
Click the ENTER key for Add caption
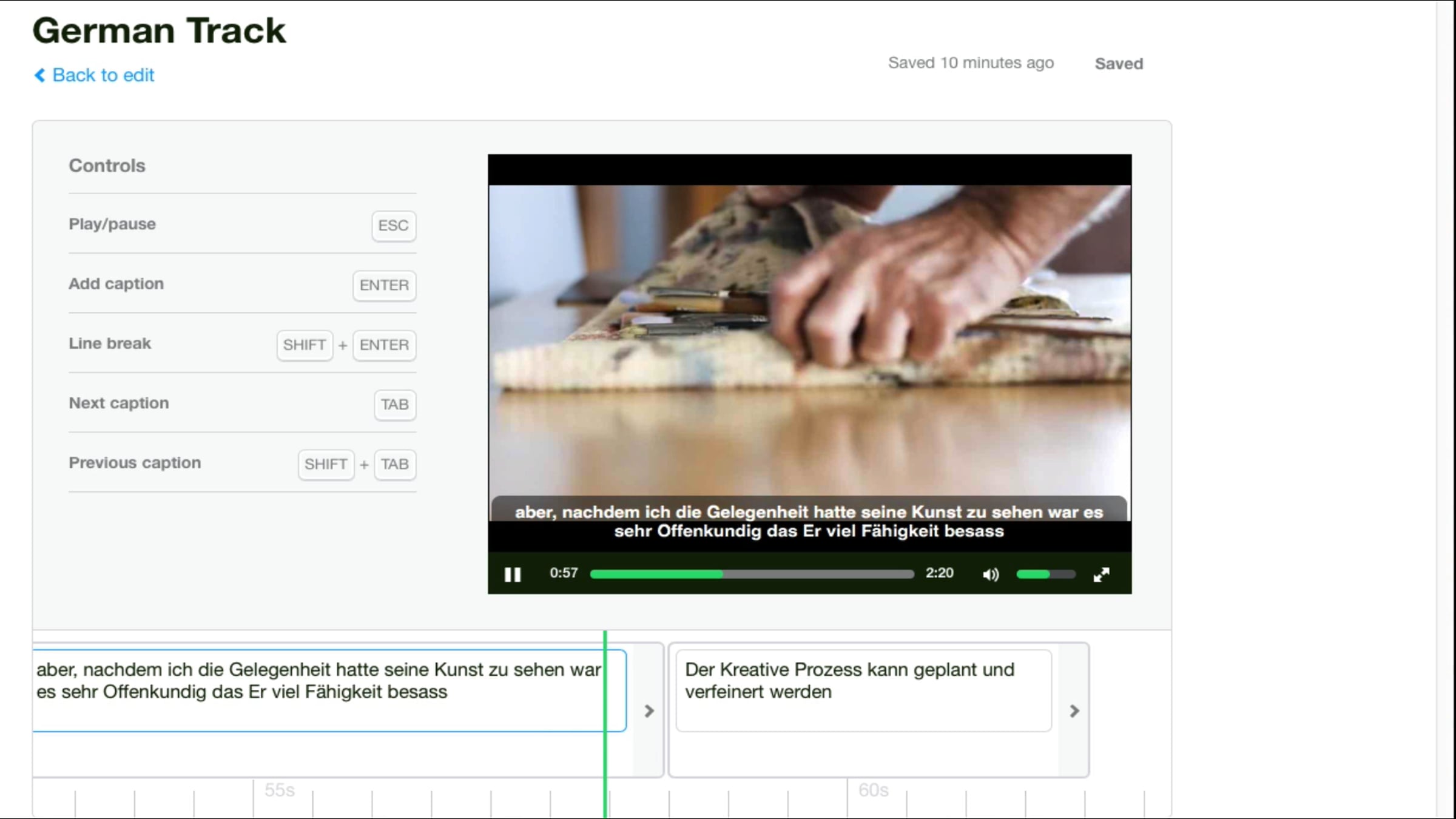pos(384,285)
